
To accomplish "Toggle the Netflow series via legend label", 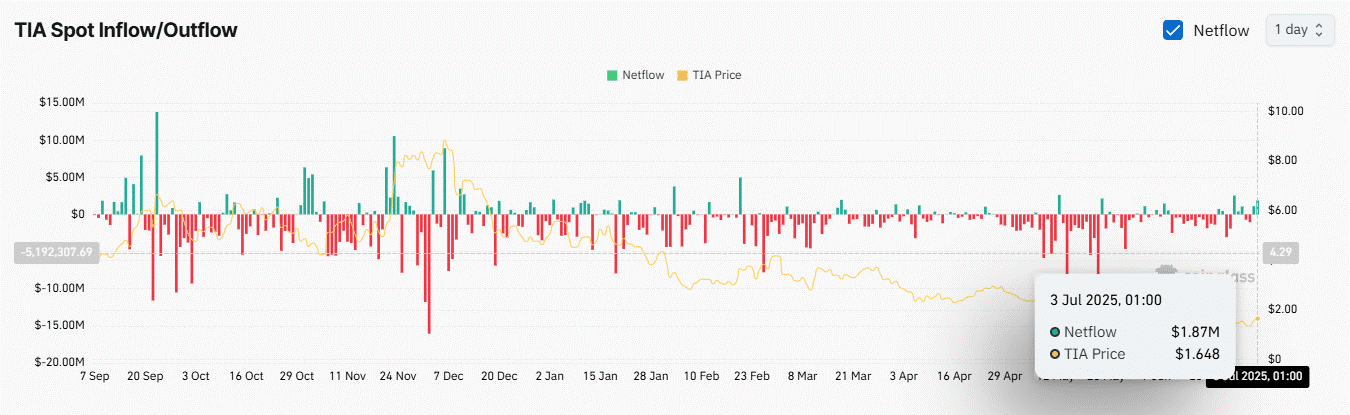I will [x=642, y=75].
